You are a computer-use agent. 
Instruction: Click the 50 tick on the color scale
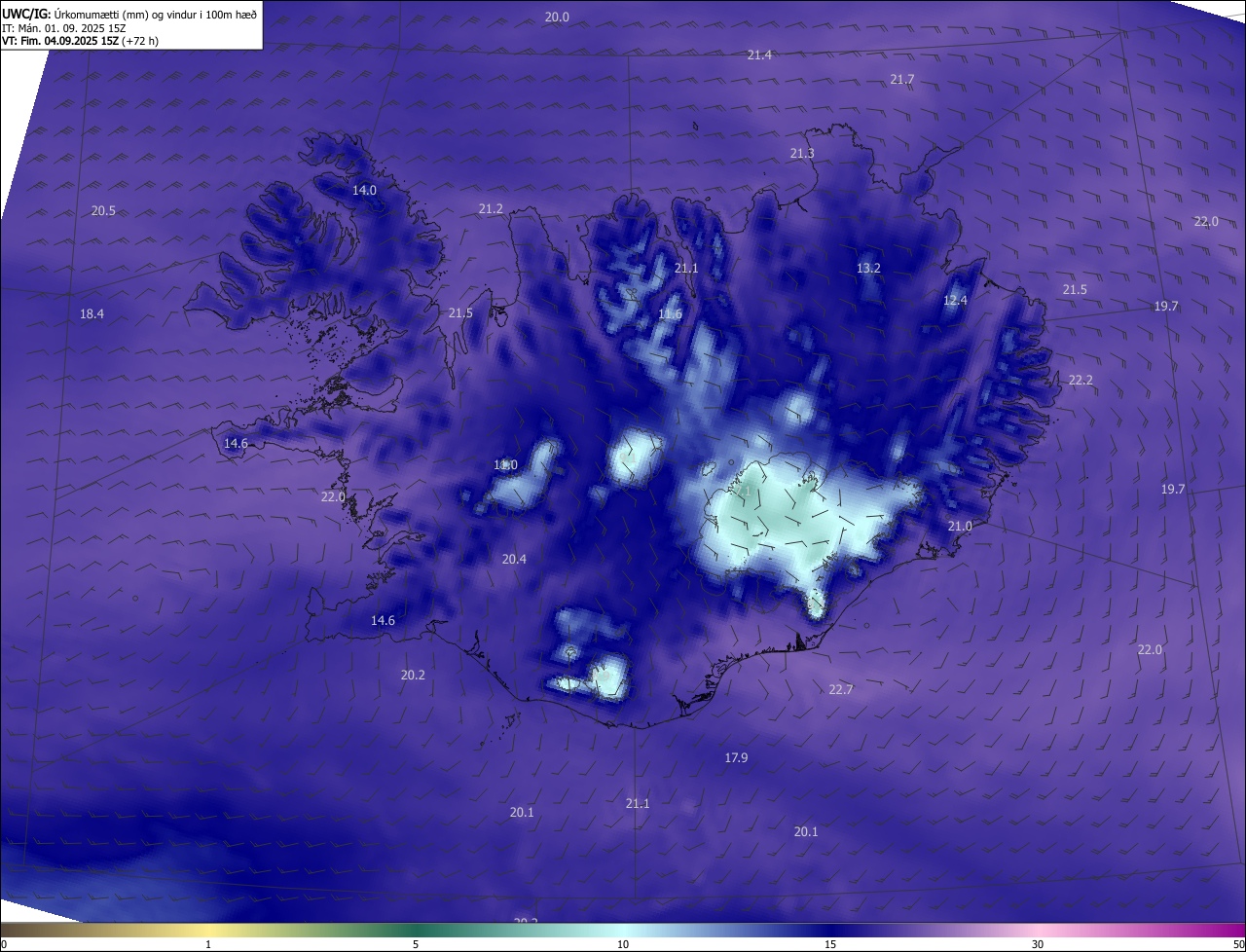click(1238, 944)
